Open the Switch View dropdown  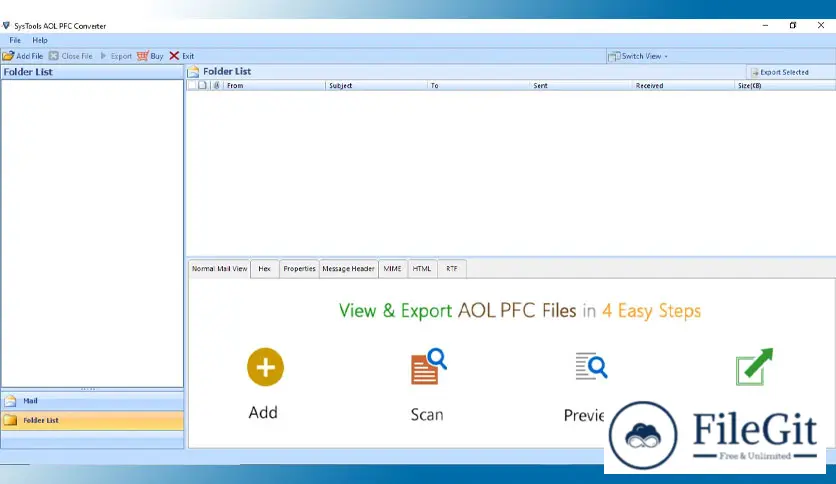point(638,56)
